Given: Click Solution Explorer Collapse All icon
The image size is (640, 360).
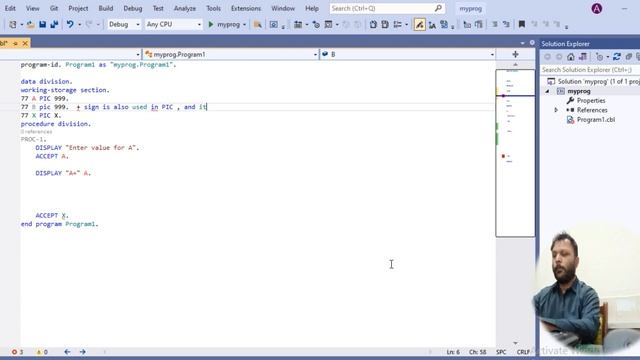Looking at the screenshot, I should click(x=629, y=57).
